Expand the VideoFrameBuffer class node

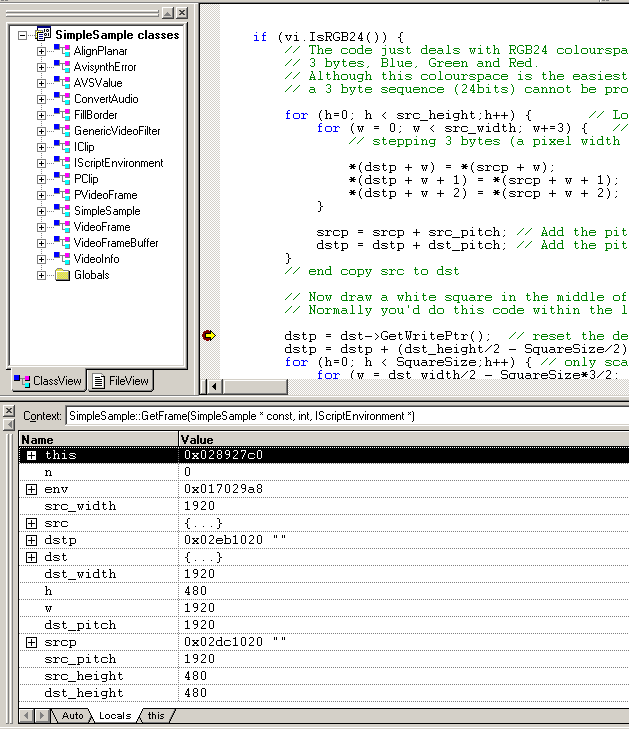pyautogui.click(x=41, y=243)
